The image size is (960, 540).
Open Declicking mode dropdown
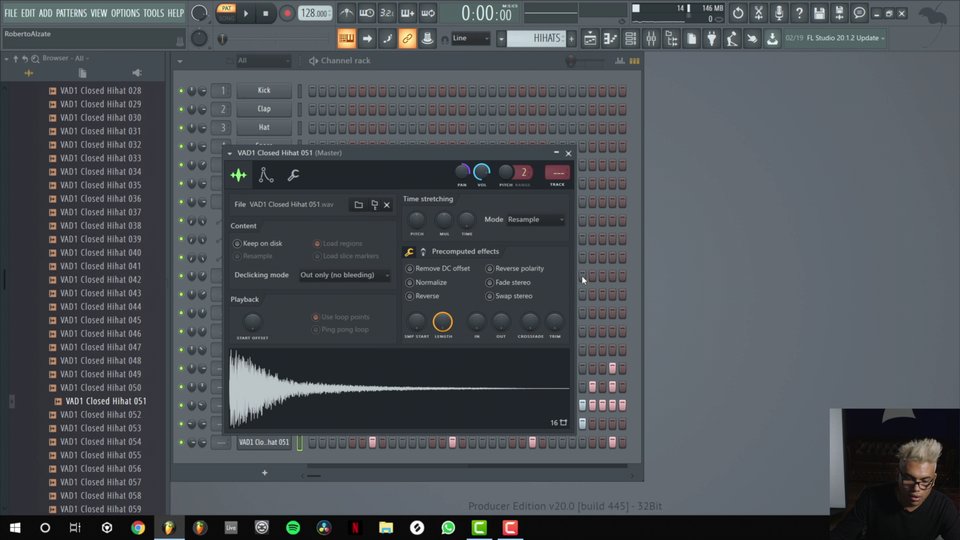(x=344, y=276)
